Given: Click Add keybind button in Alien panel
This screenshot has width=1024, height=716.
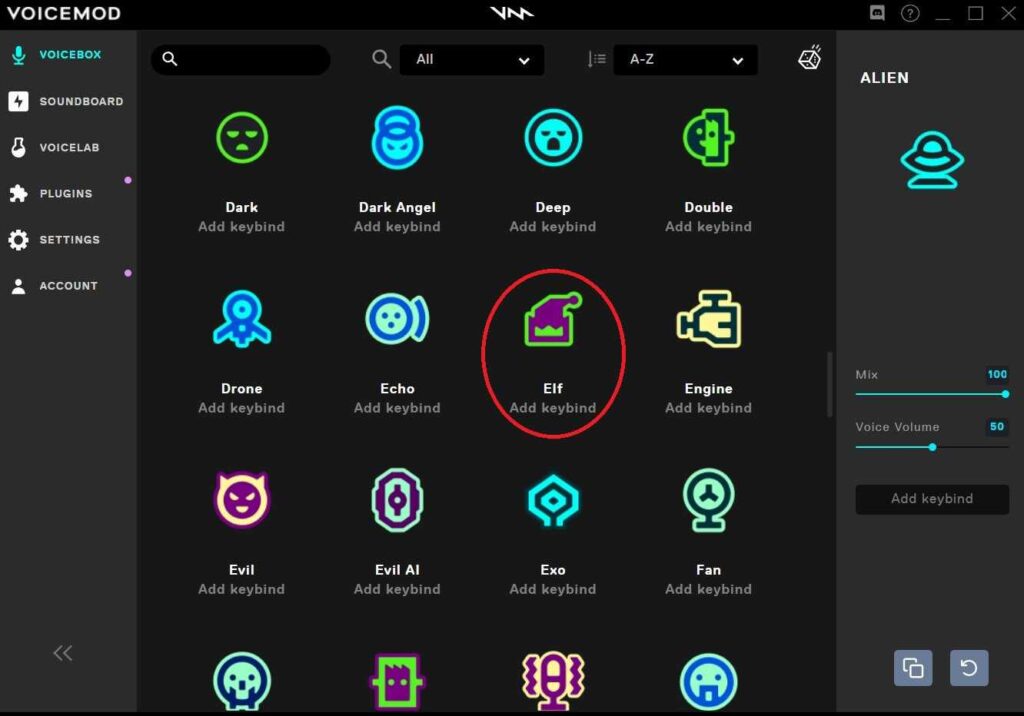Looking at the screenshot, I should click(931, 499).
